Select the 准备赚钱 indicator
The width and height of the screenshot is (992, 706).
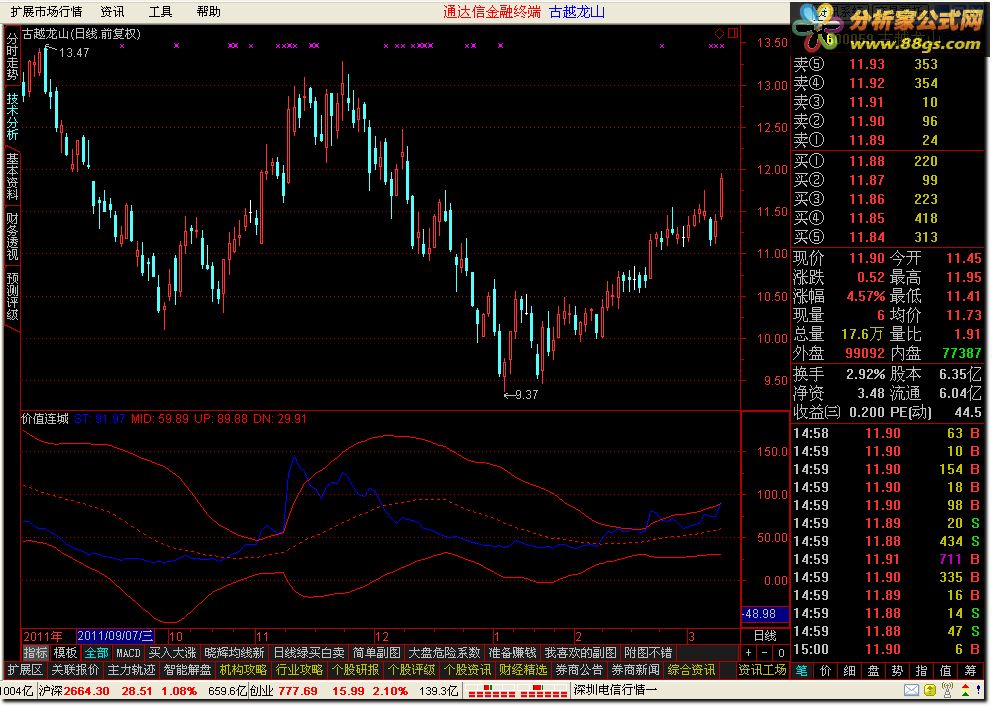(x=512, y=653)
